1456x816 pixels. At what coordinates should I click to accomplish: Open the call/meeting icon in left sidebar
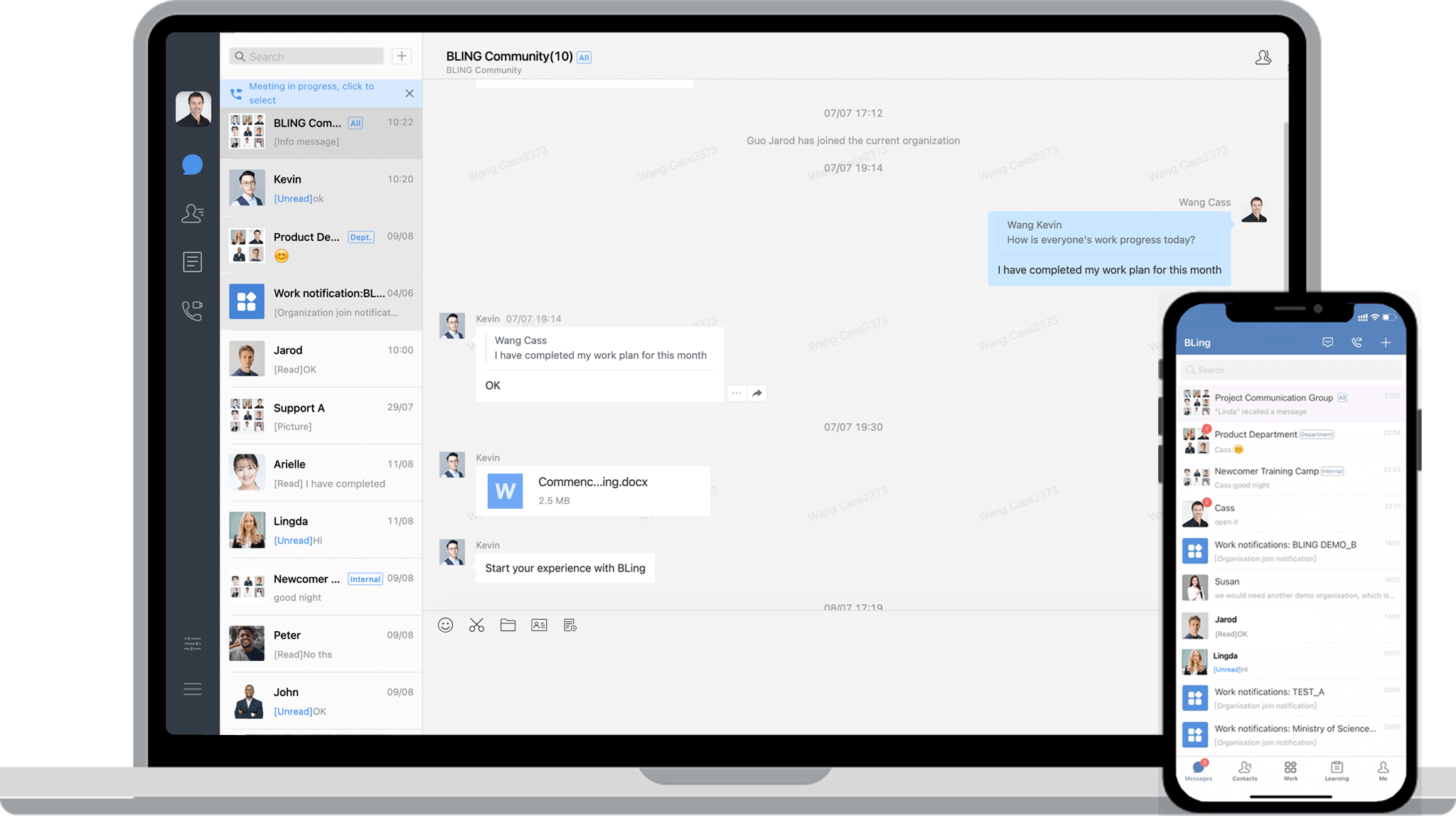click(x=192, y=311)
